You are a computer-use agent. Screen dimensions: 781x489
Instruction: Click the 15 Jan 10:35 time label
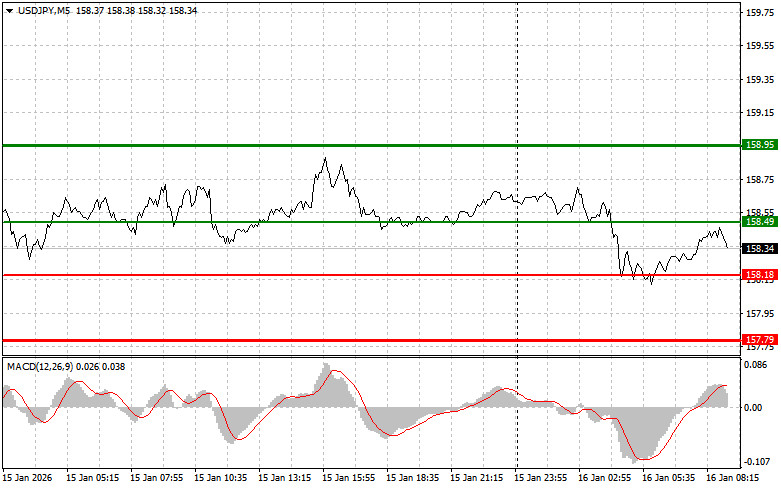(220, 478)
